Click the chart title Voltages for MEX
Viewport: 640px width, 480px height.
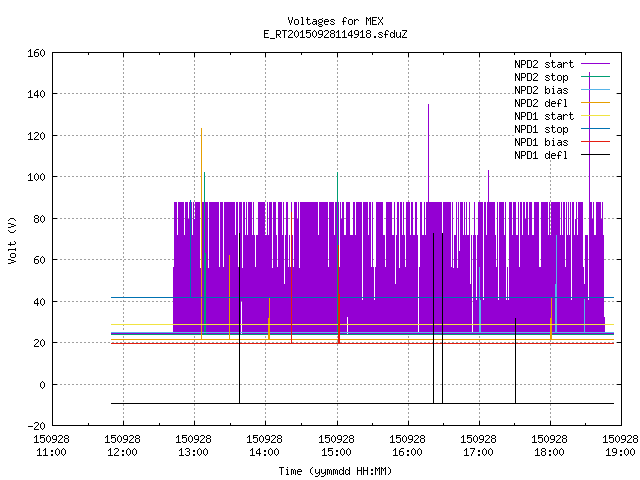[x=335, y=21]
